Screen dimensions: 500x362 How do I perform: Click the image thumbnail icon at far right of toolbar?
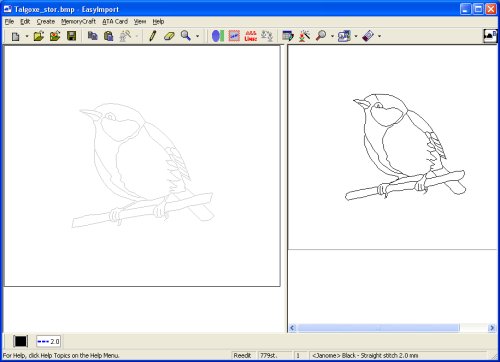490,36
